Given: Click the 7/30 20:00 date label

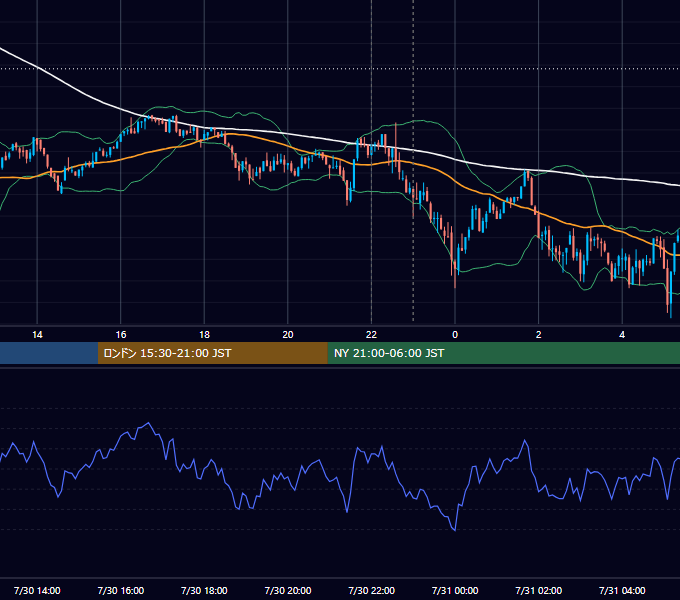Looking at the screenshot, I should pyautogui.click(x=288, y=590).
